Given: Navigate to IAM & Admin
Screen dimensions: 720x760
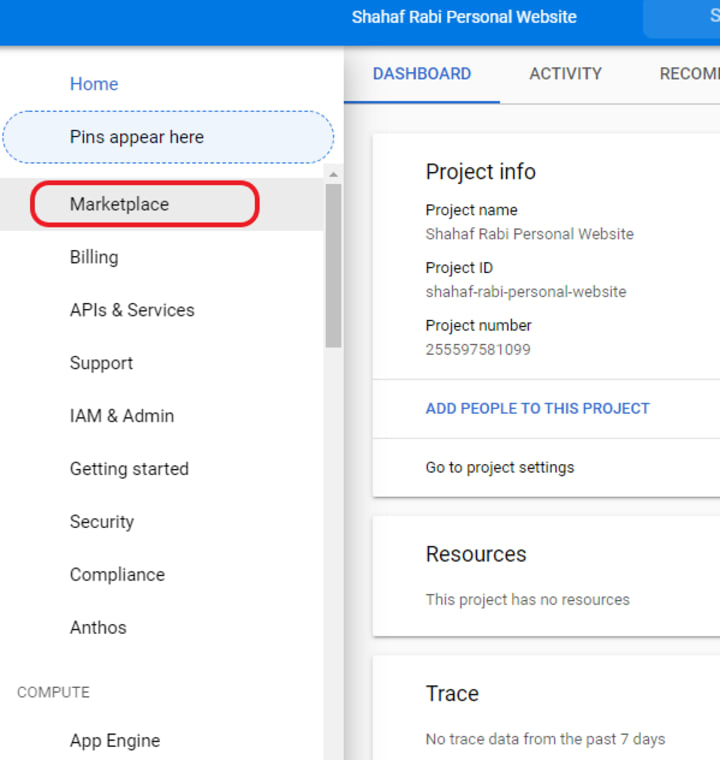Looking at the screenshot, I should pos(122,415).
